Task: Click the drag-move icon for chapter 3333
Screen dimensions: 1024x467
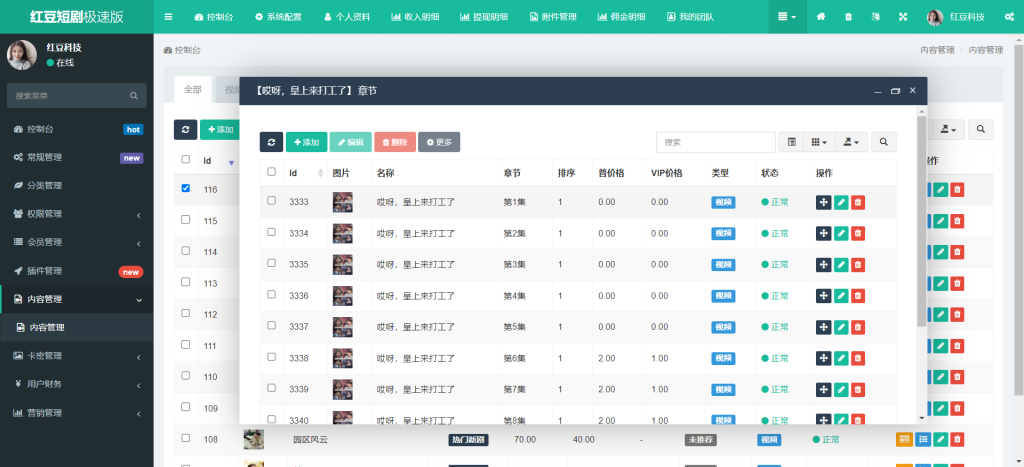Action: [x=823, y=202]
